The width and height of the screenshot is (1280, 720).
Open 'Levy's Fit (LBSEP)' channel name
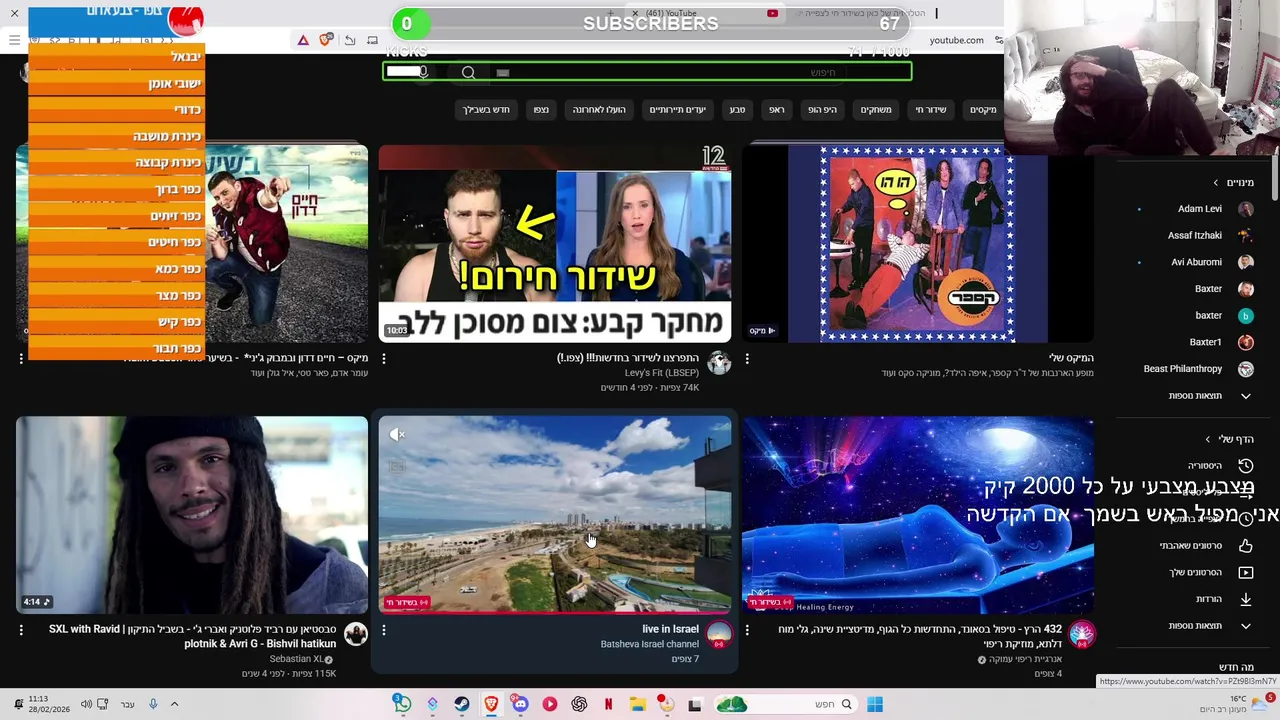pos(662,373)
